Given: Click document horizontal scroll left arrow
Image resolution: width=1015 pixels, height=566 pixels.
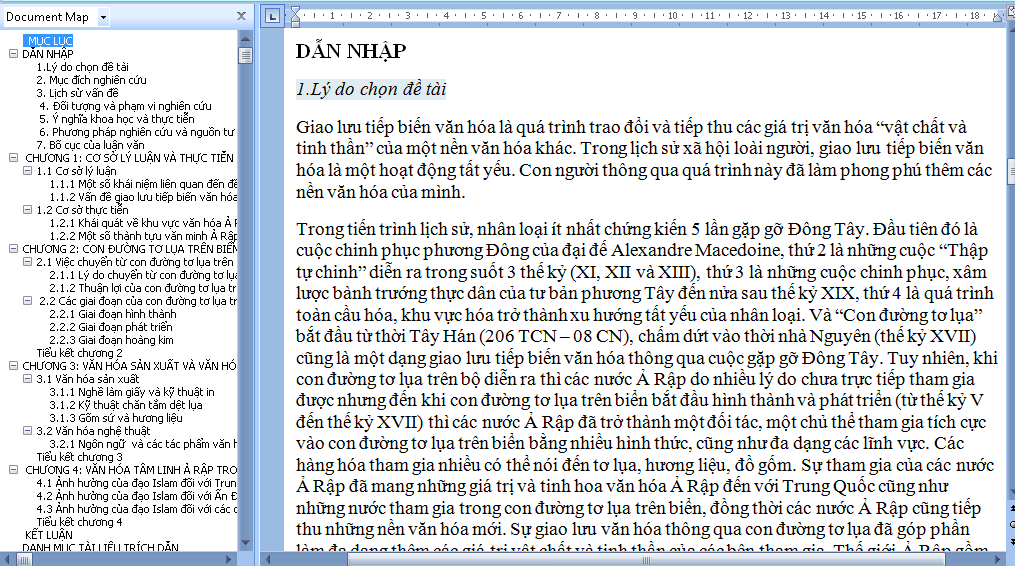Looking at the screenshot, I should point(267,559).
